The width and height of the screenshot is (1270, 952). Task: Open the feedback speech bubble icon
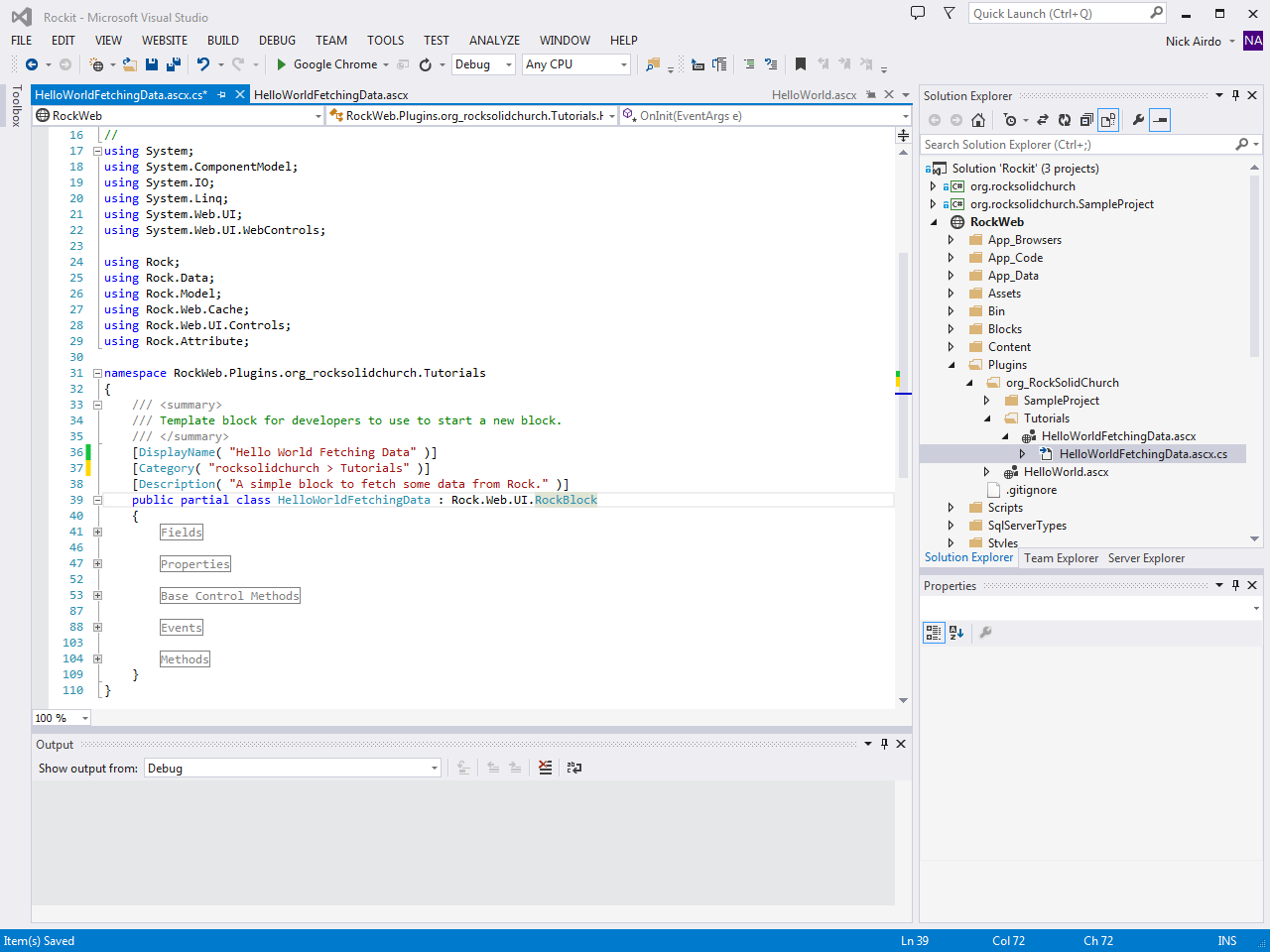coord(918,14)
